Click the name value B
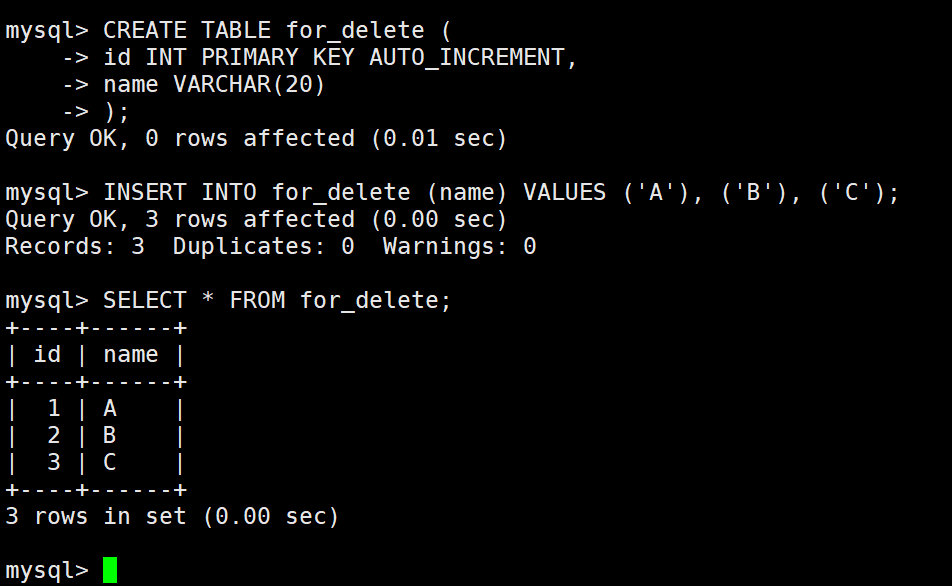The width and height of the screenshot is (952, 586). click(x=109, y=435)
